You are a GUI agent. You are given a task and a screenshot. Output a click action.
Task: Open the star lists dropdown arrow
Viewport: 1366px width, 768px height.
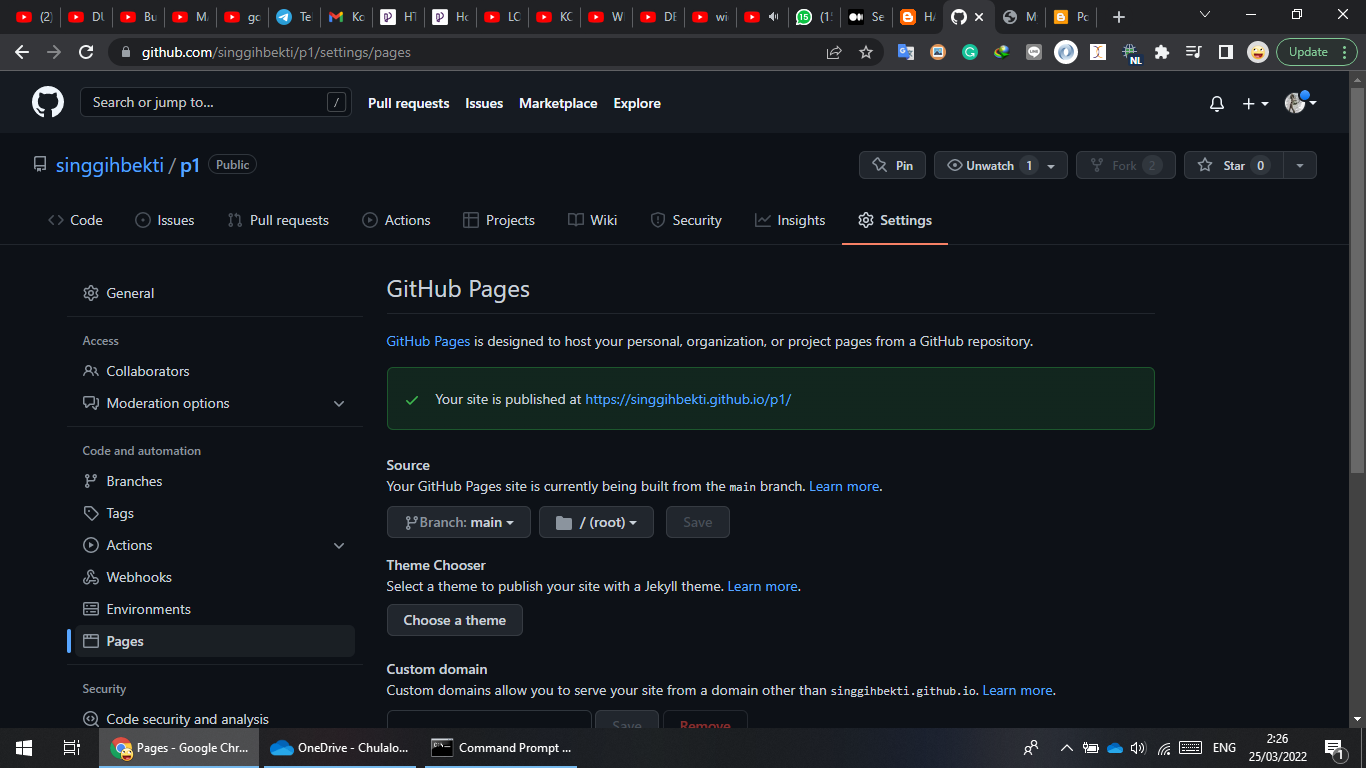coord(1300,165)
